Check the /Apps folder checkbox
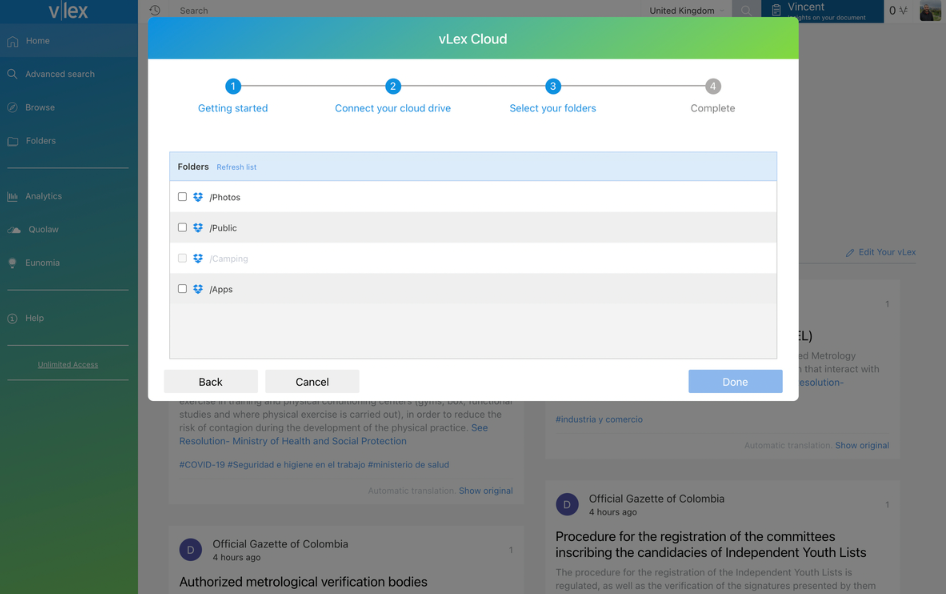This screenshot has width=946, height=594. pyautogui.click(x=182, y=289)
